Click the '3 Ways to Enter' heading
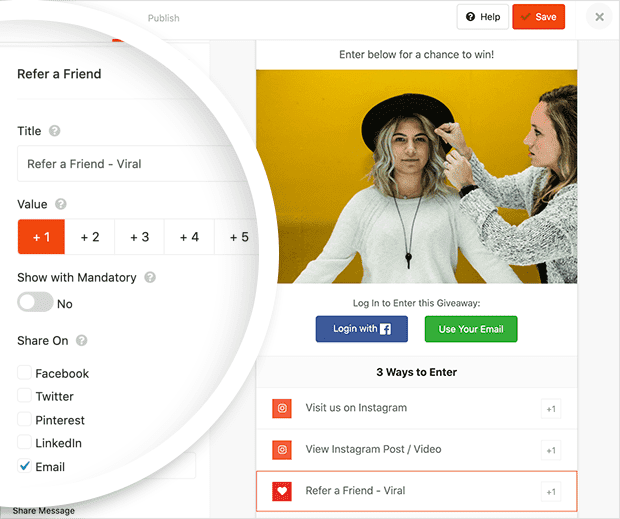The image size is (620, 519). tap(416, 372)
